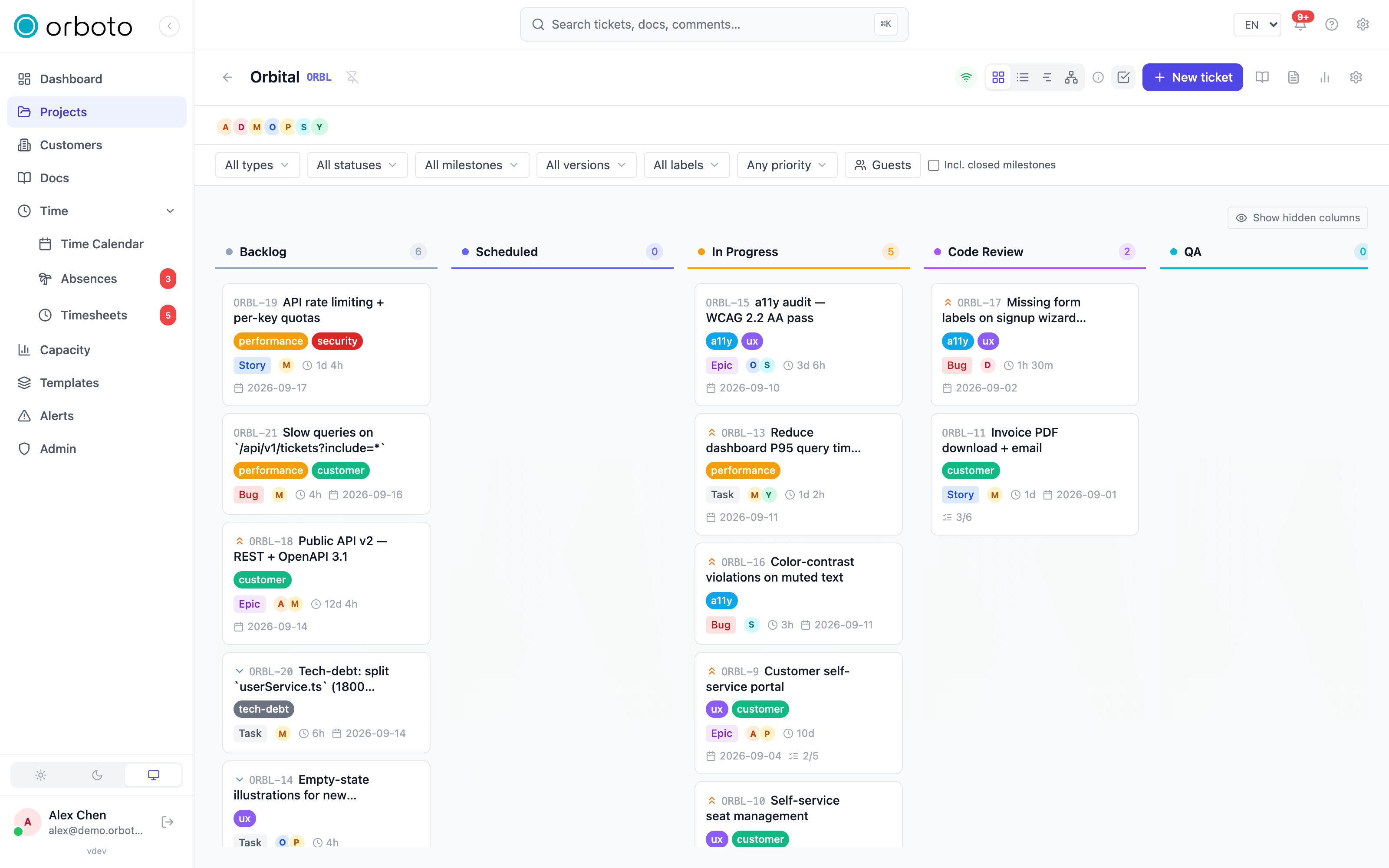This screenshot has width=1389, height=868.
Task: Open the notifications bell
Action: pos(1300,25)
